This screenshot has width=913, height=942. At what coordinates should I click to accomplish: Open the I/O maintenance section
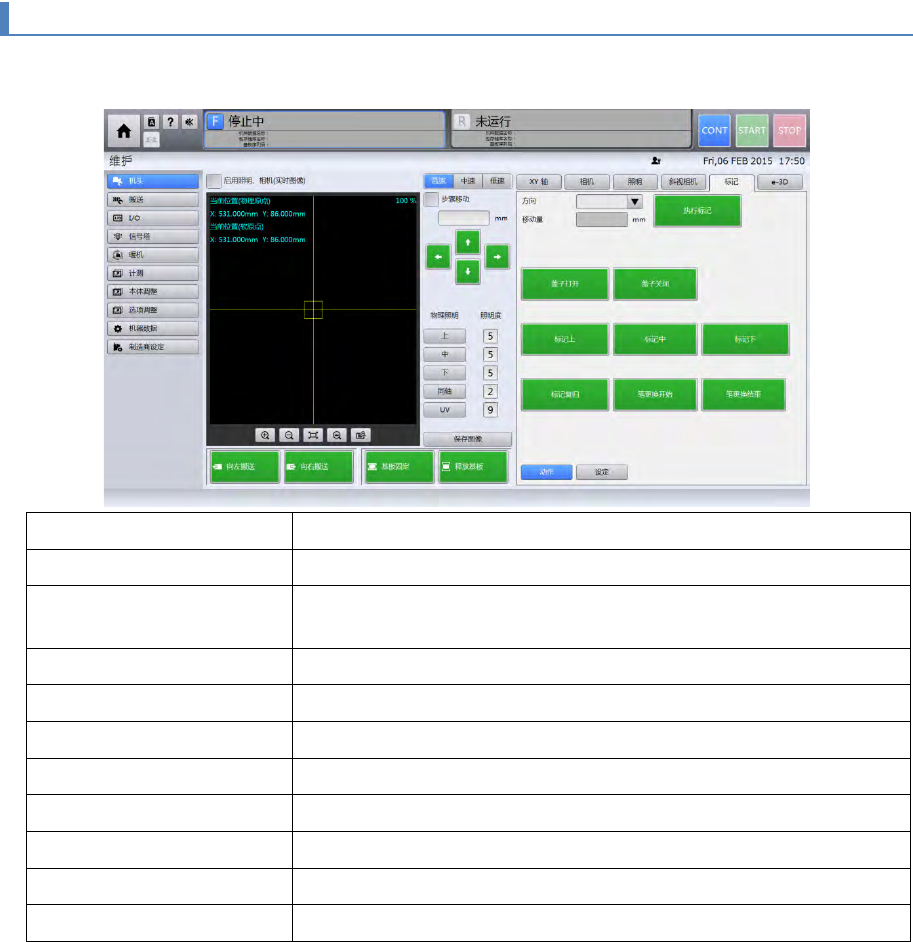153,218
